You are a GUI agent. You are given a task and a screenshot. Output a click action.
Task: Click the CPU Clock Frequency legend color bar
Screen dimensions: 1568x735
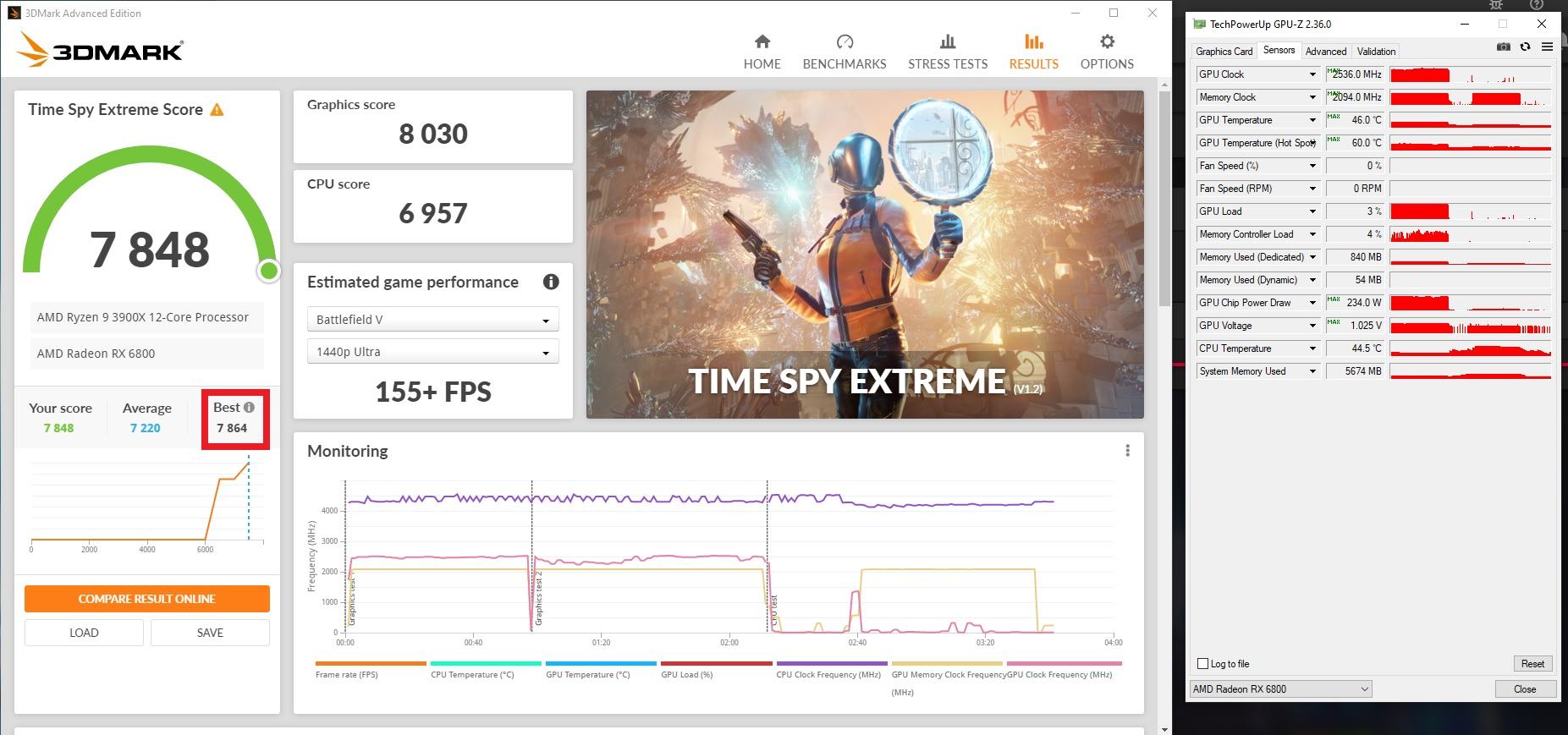point(832,663)
